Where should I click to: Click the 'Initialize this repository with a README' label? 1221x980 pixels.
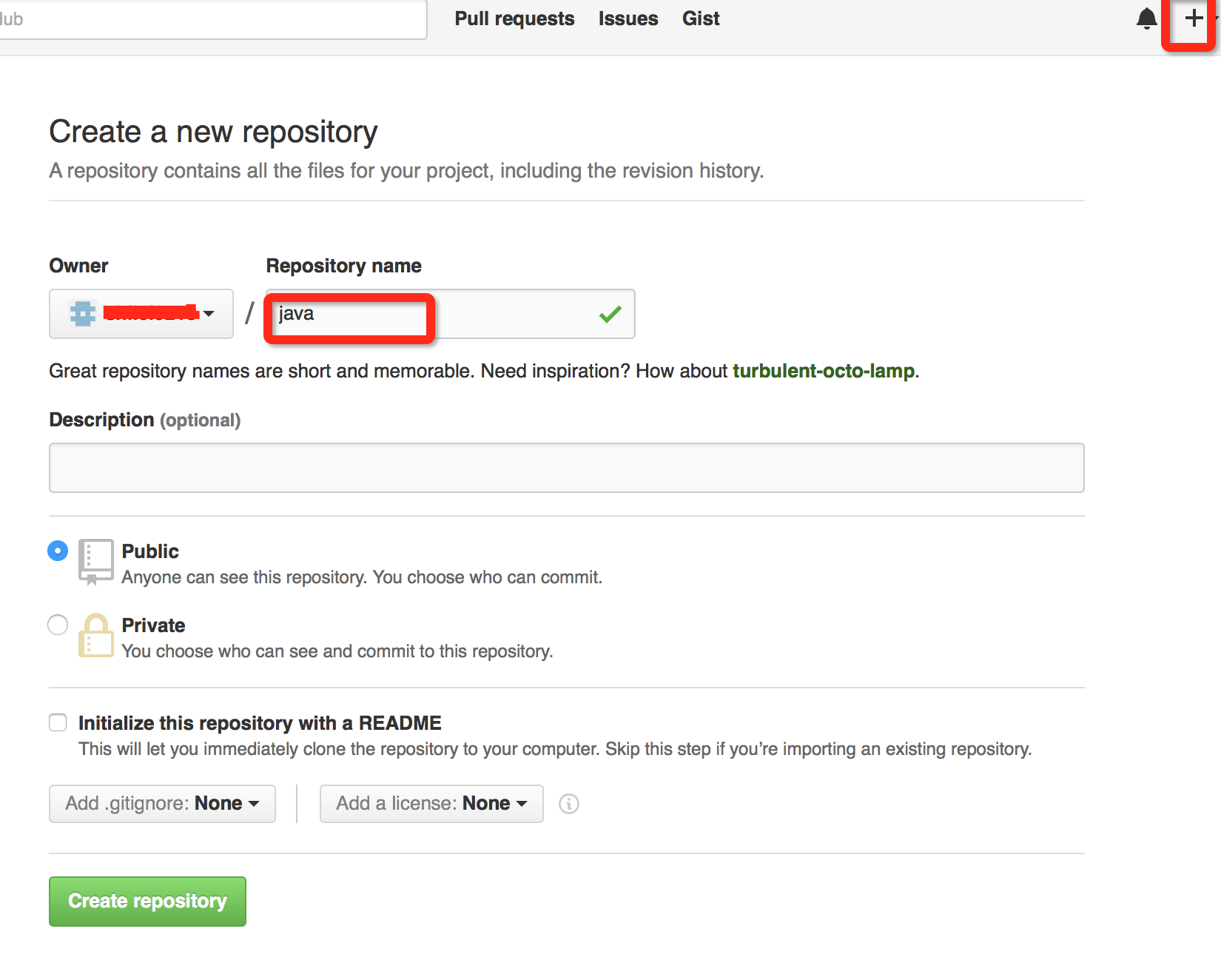(x=260, y=723)
